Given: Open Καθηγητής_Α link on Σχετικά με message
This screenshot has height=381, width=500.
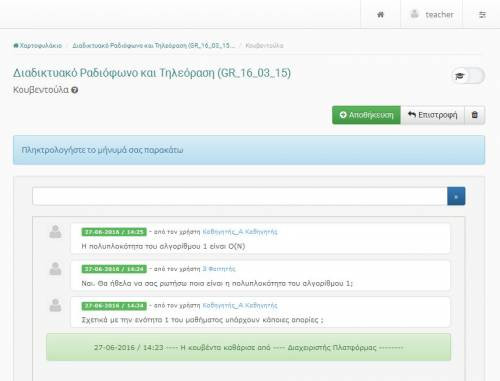Looking at the screenshot, I should 240,305.
